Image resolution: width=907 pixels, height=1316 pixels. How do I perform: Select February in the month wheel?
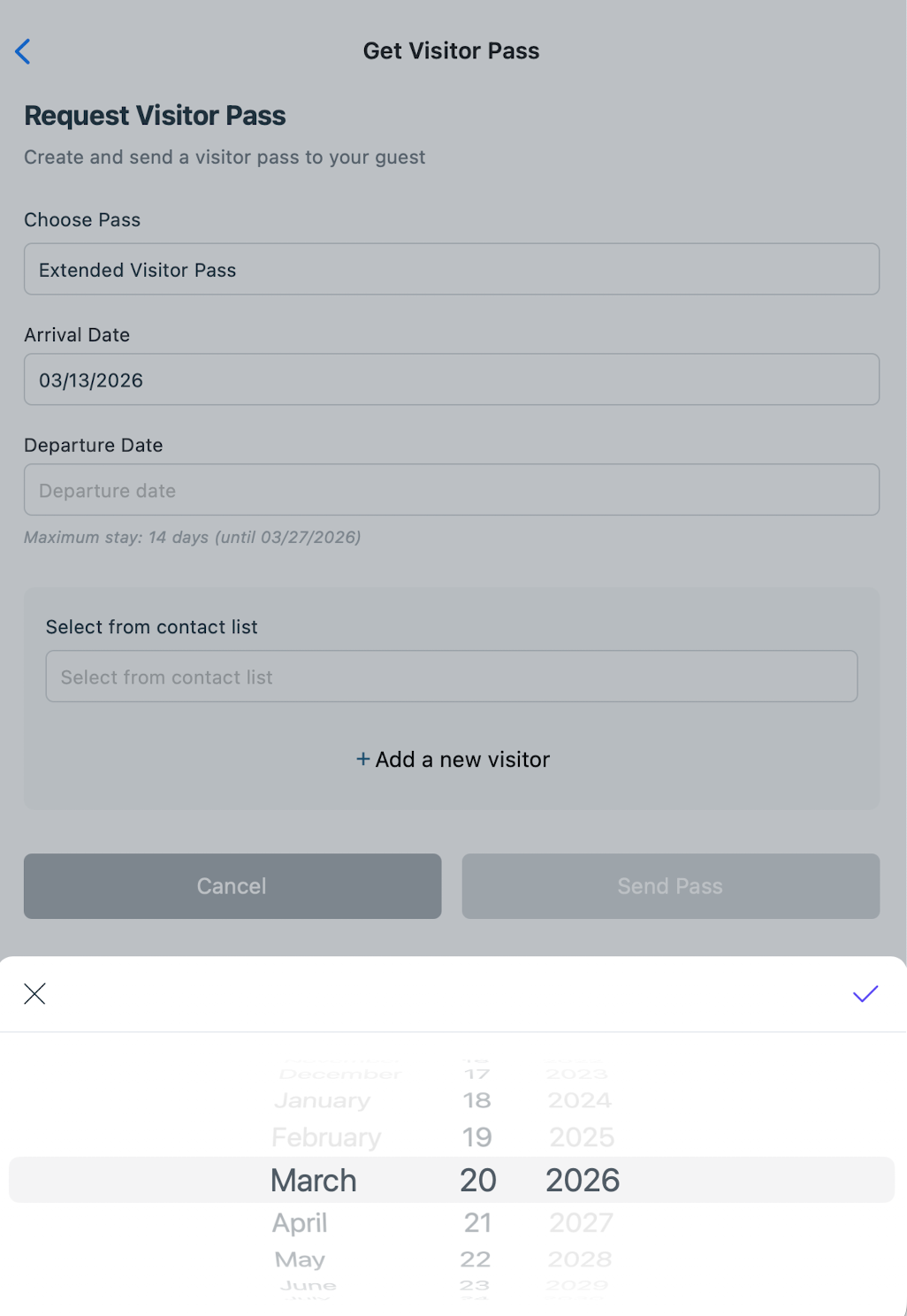pos(326,1137)
